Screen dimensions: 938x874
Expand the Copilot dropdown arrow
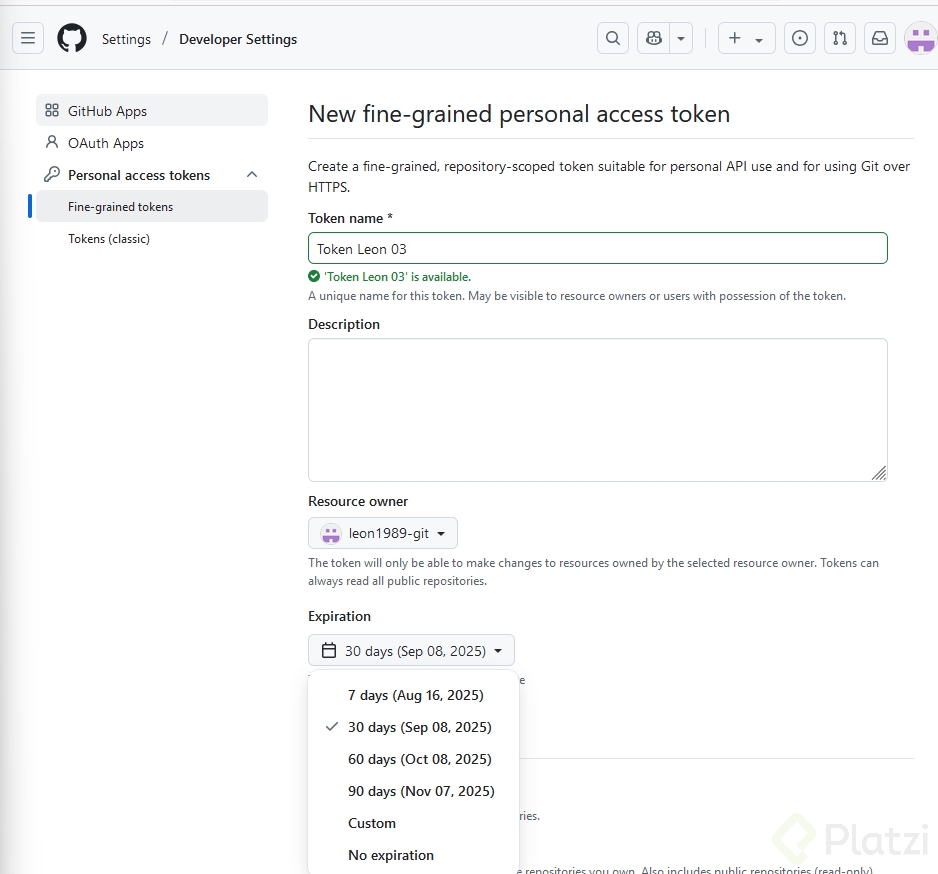point(681,38)
